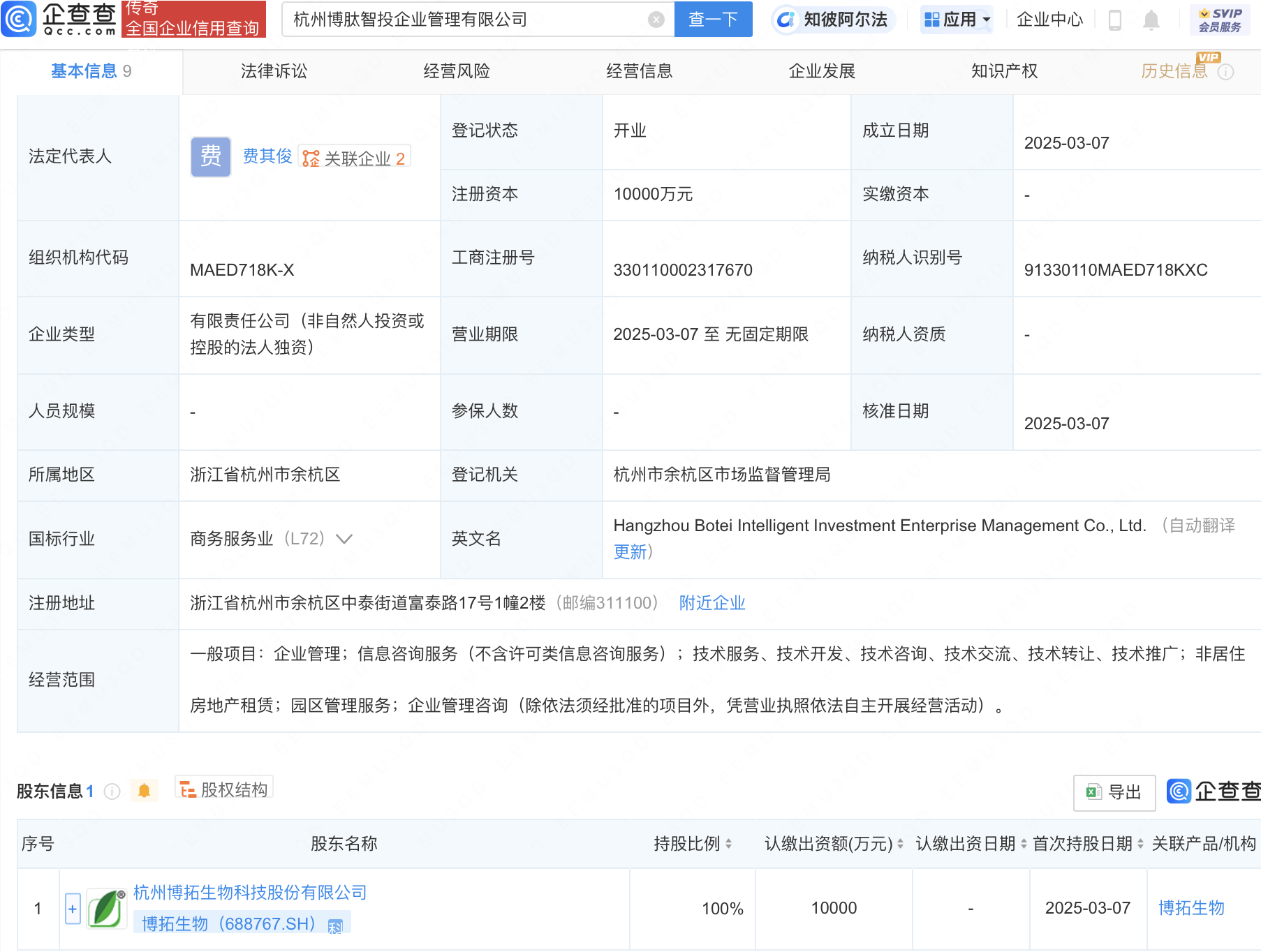Image resolution: width=1261 pixels, height=952 pixels.
Task: Click the Qcc.com logo icon
Action: tap(18, 19)
